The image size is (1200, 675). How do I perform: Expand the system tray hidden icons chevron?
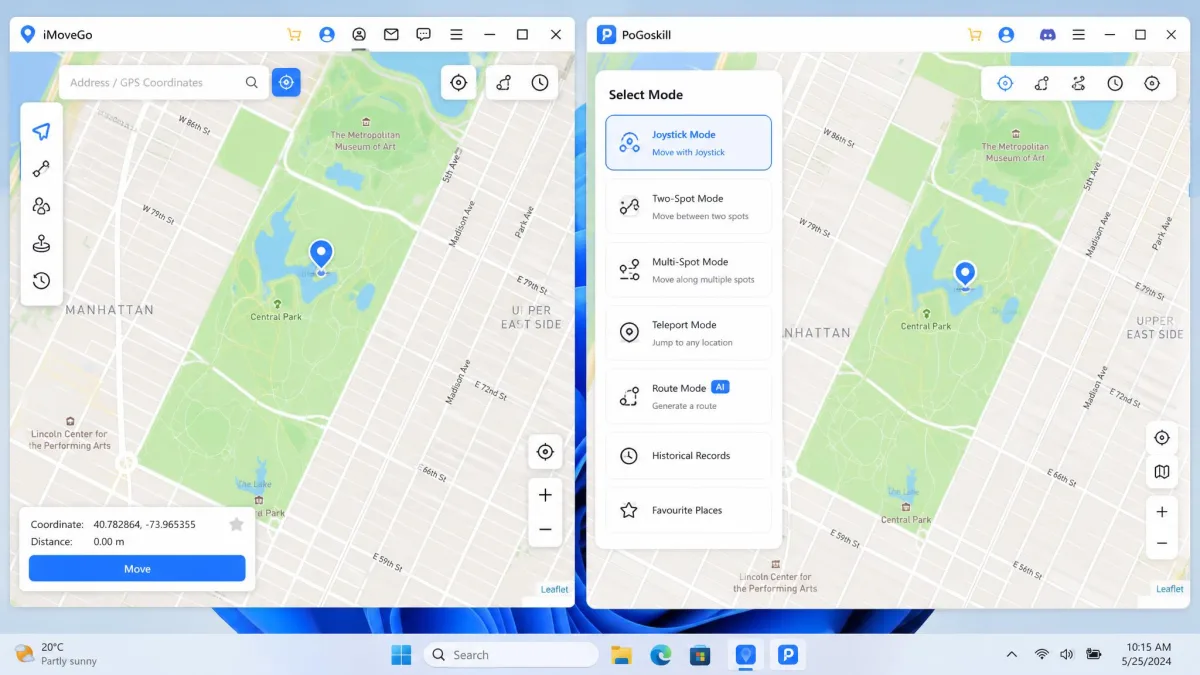point(1011,655)
